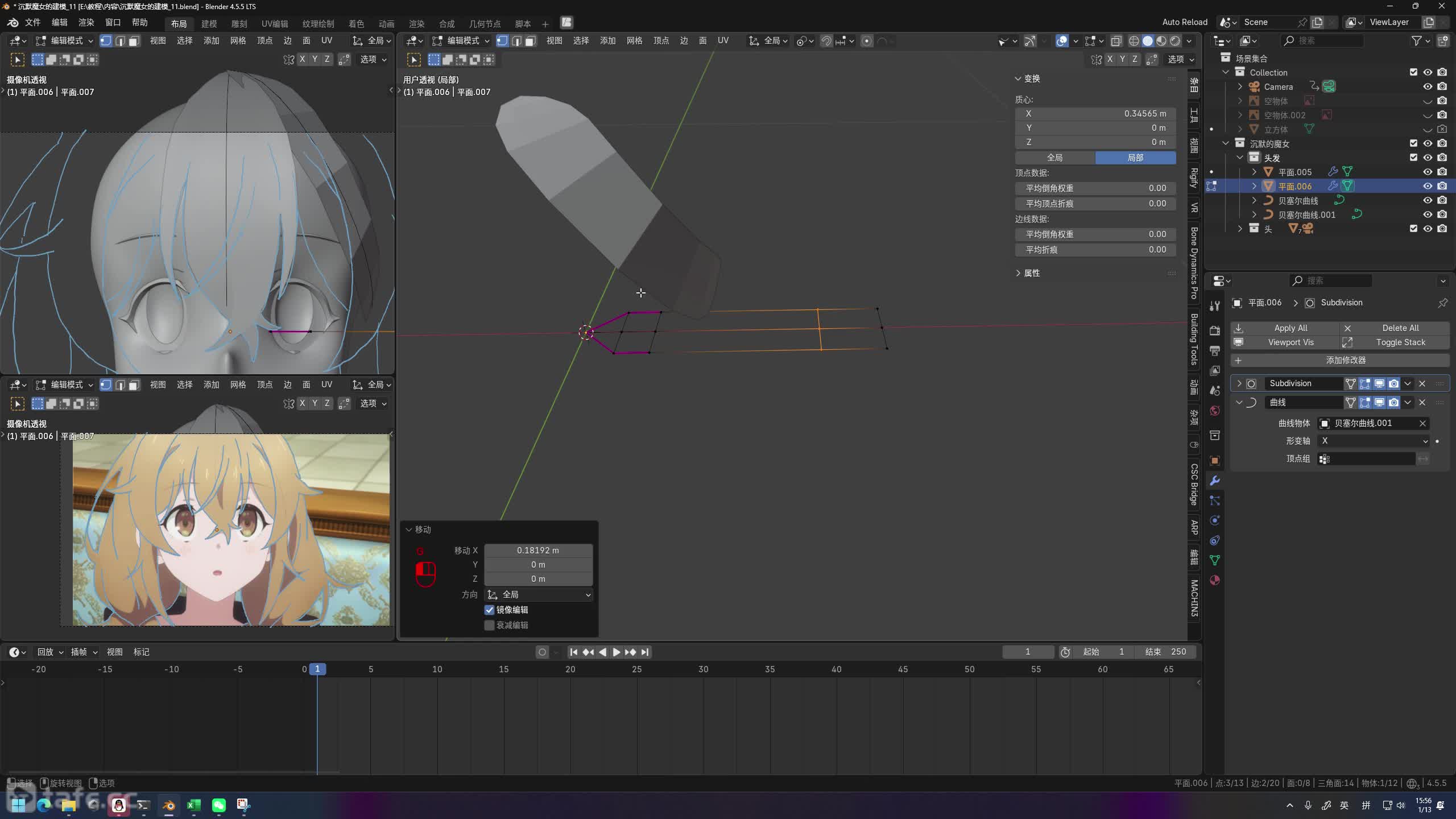Viewport: 1456px width, 819px height.
Task: Click the play animation button
Action: point(616,652)
